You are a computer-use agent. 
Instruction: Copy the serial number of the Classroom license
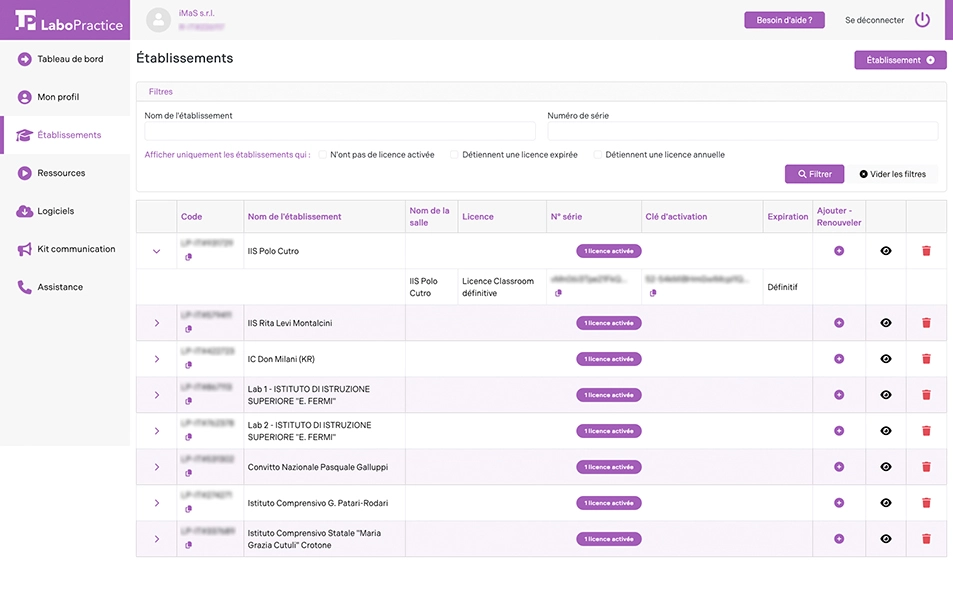558,293
